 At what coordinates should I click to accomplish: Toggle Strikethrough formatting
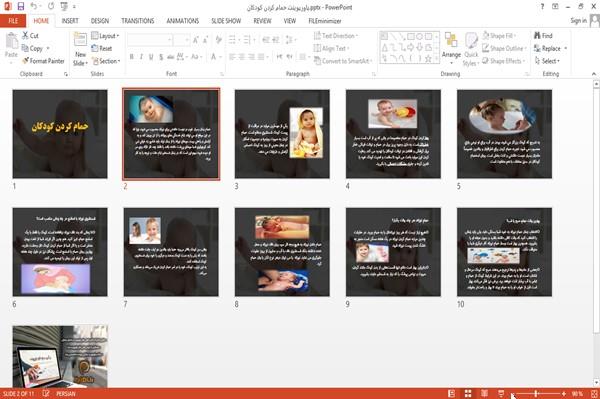pyautogui.click(x=171, y=57)
